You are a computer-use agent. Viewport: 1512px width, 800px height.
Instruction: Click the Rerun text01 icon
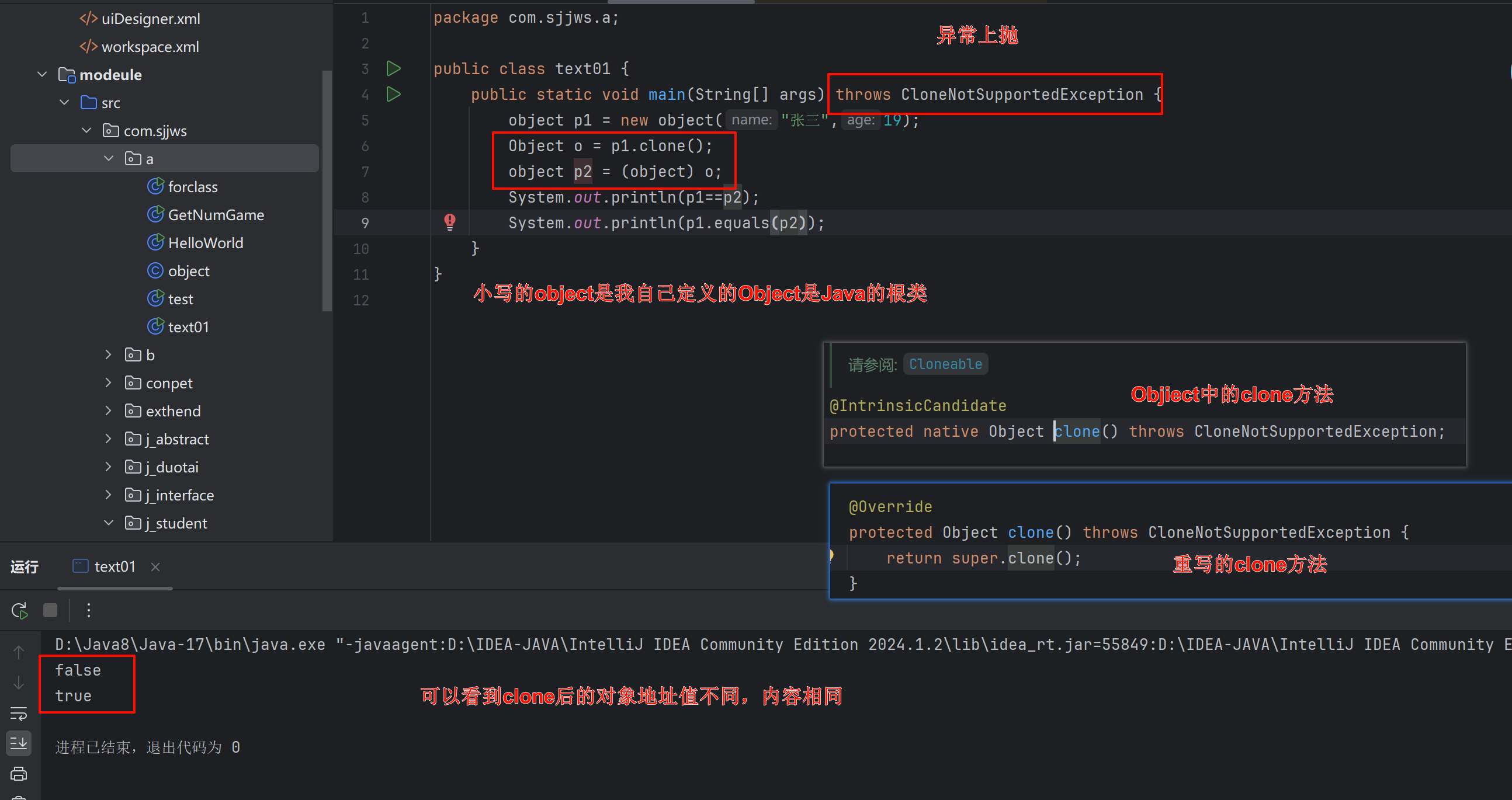pyautogui.click(x=19, y=611)
